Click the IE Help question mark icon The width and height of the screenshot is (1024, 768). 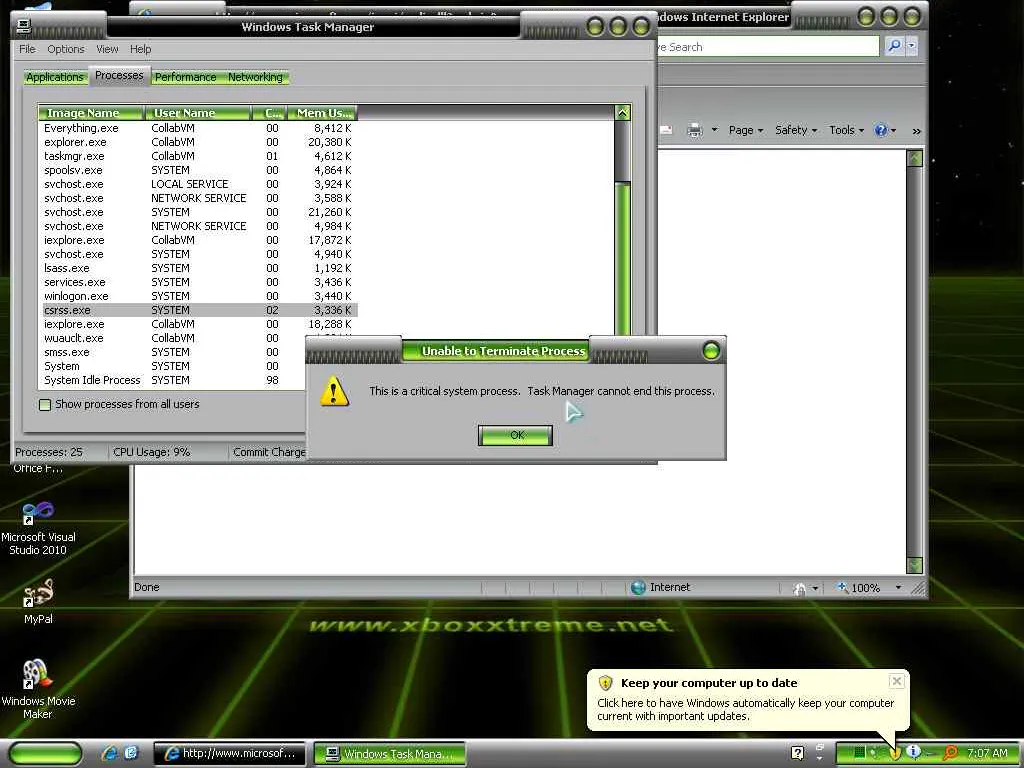click(x=881, y=130)
